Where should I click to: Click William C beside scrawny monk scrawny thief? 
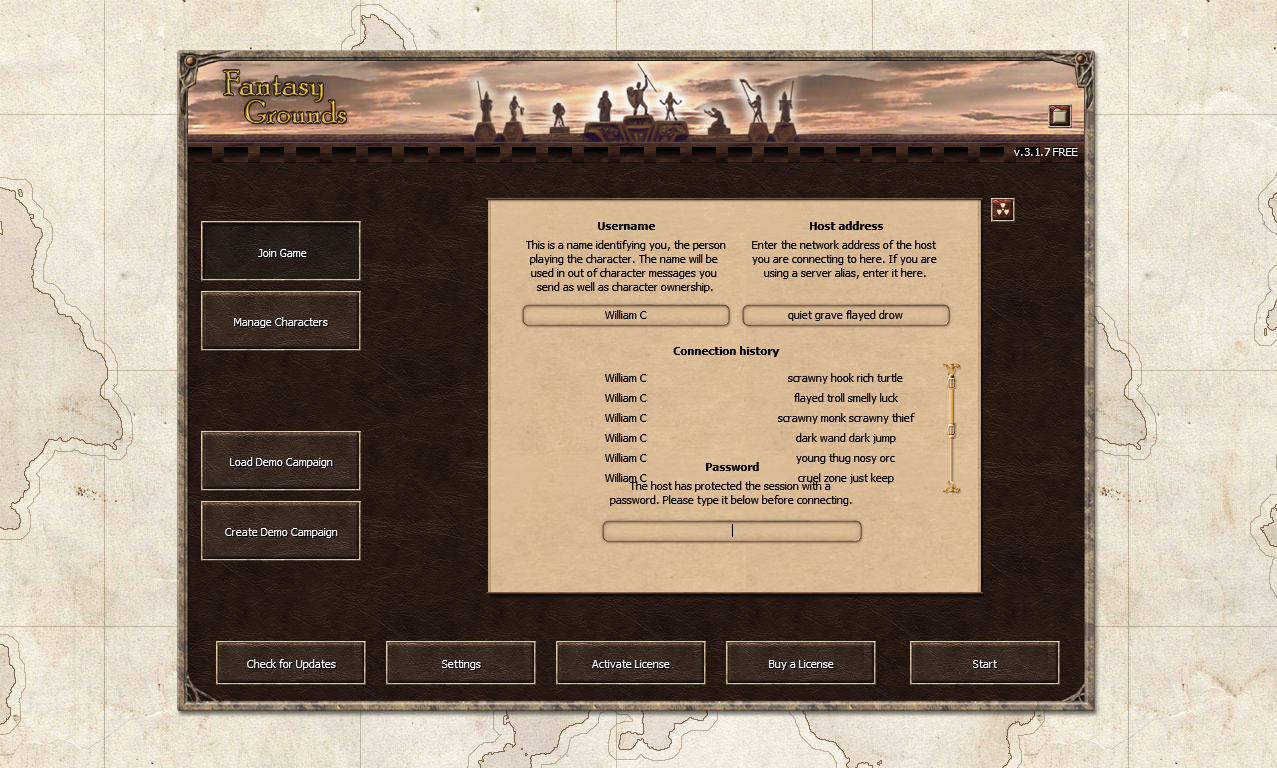[x=626, y=418]
